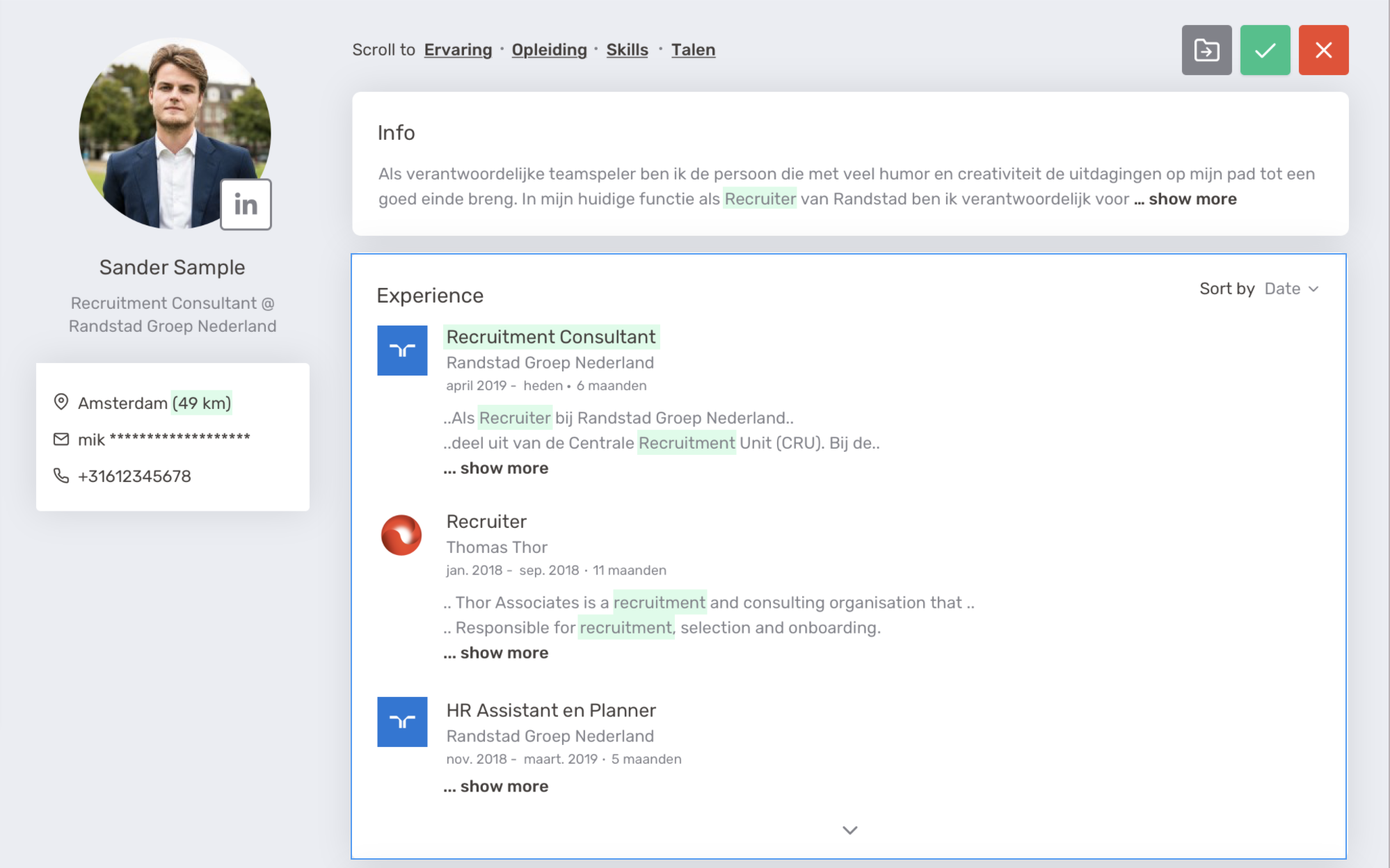Click the Thomas Thor company logo
The height and width of the screenshot is (868, 1390).
tap(402, 536)
